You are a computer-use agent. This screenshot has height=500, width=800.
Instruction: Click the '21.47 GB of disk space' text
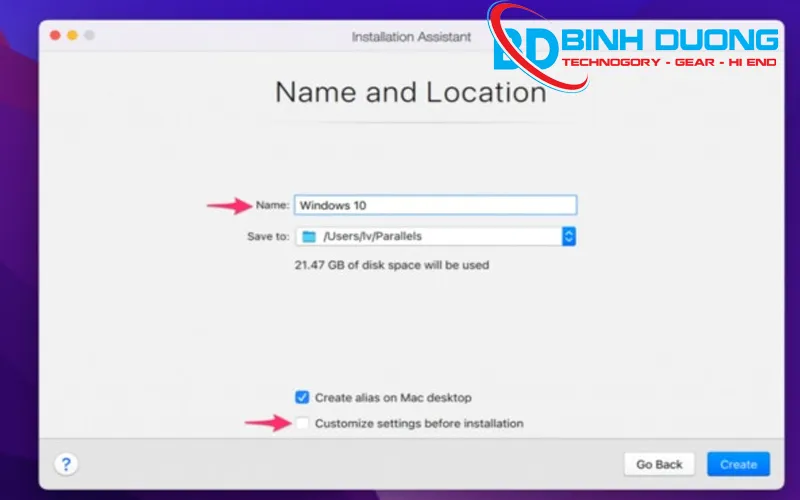[392, 265]
